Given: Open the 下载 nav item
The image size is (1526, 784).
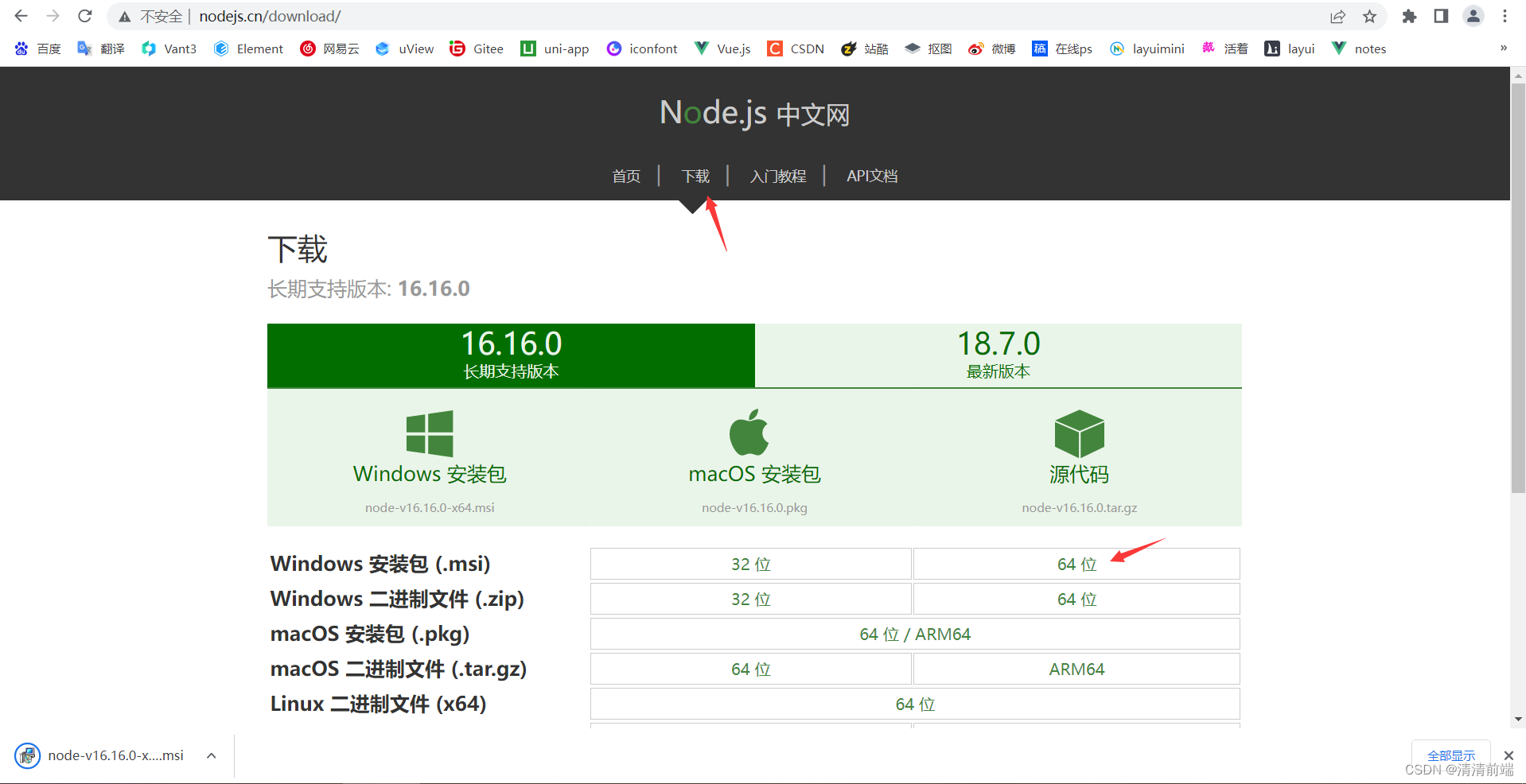Looking at the screenshot, I should [x=695, y=176].
